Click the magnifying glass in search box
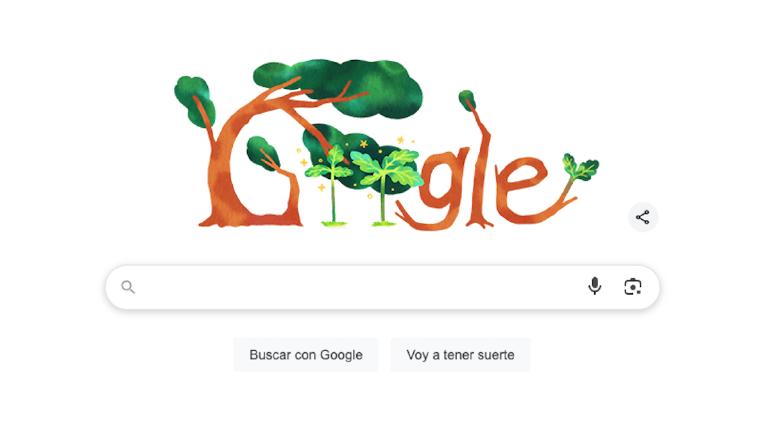770x423 pixels. tap(128, 287)
